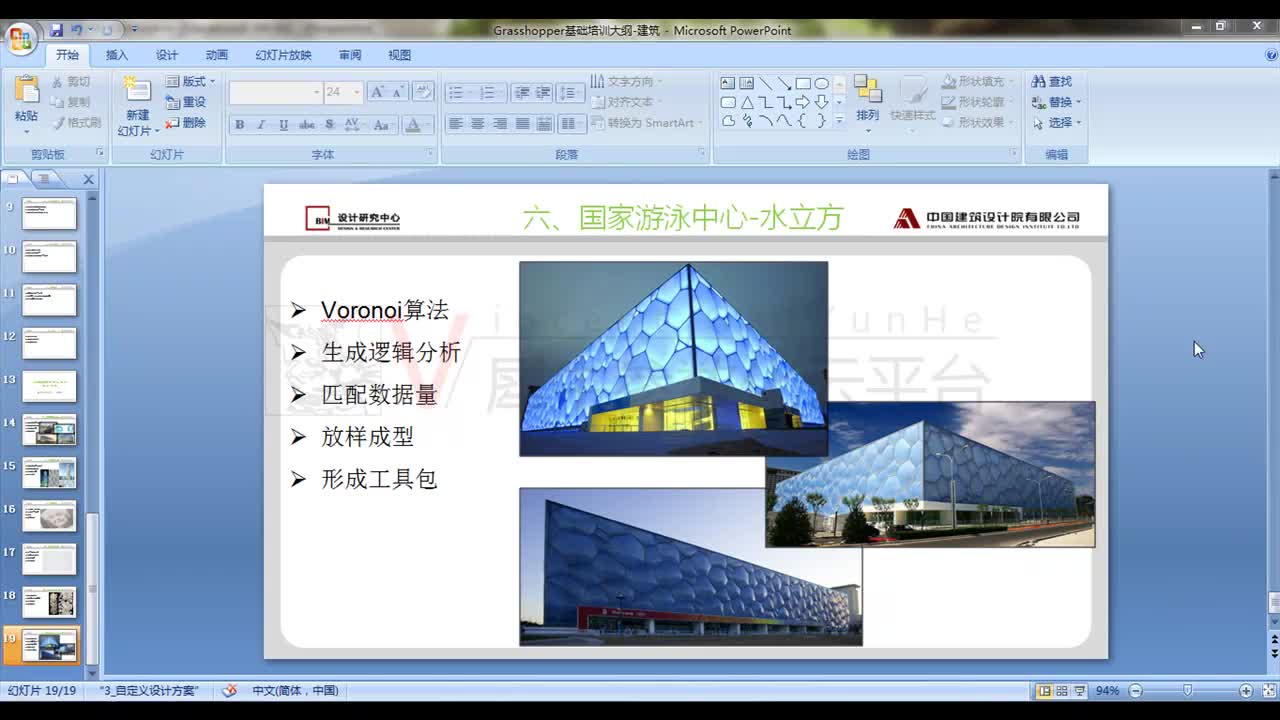Image resolution: width=1280 pixels, height=720 pixels.
Task: Select slide 18 thumbnail
Action: pos(49,602)
